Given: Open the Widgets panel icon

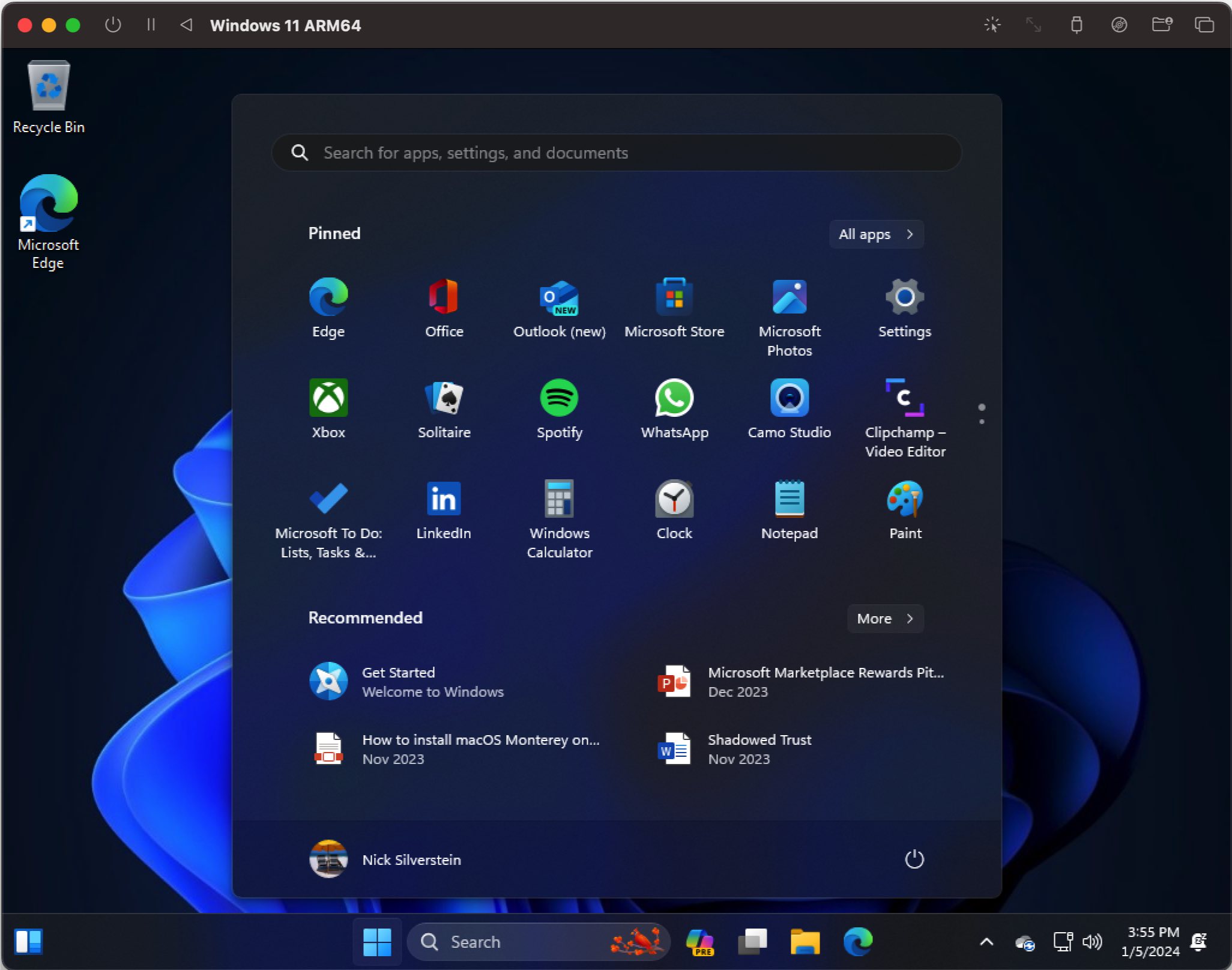Looking at the screenshot, I should coord(28,942).
